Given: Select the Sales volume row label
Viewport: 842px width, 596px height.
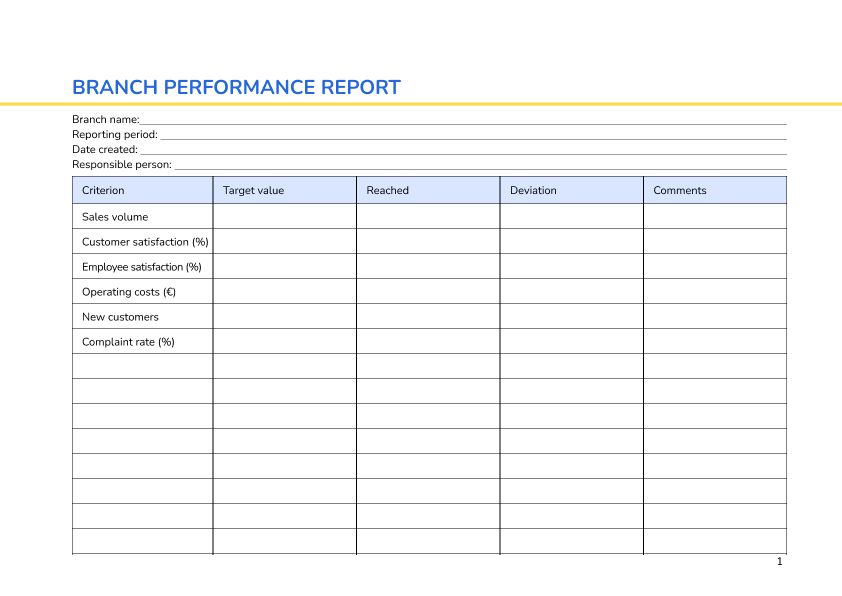Looking at the screenshot, I should 115,216.
